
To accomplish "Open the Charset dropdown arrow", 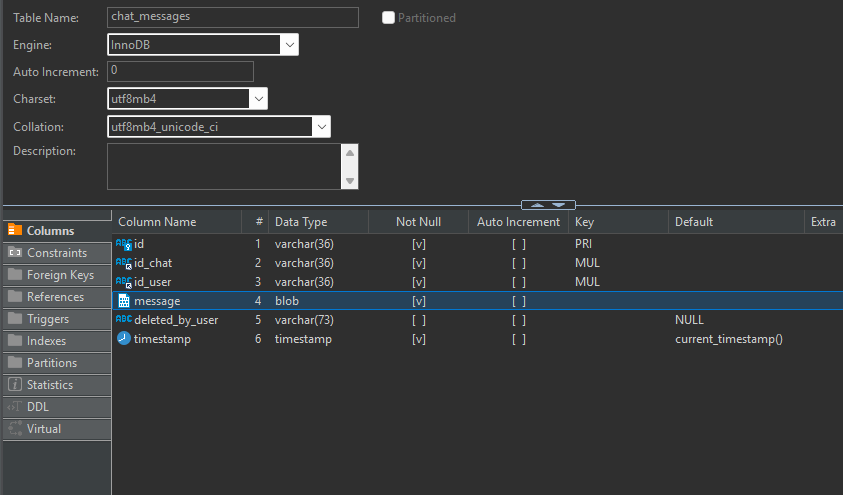I will coord(259,99).
